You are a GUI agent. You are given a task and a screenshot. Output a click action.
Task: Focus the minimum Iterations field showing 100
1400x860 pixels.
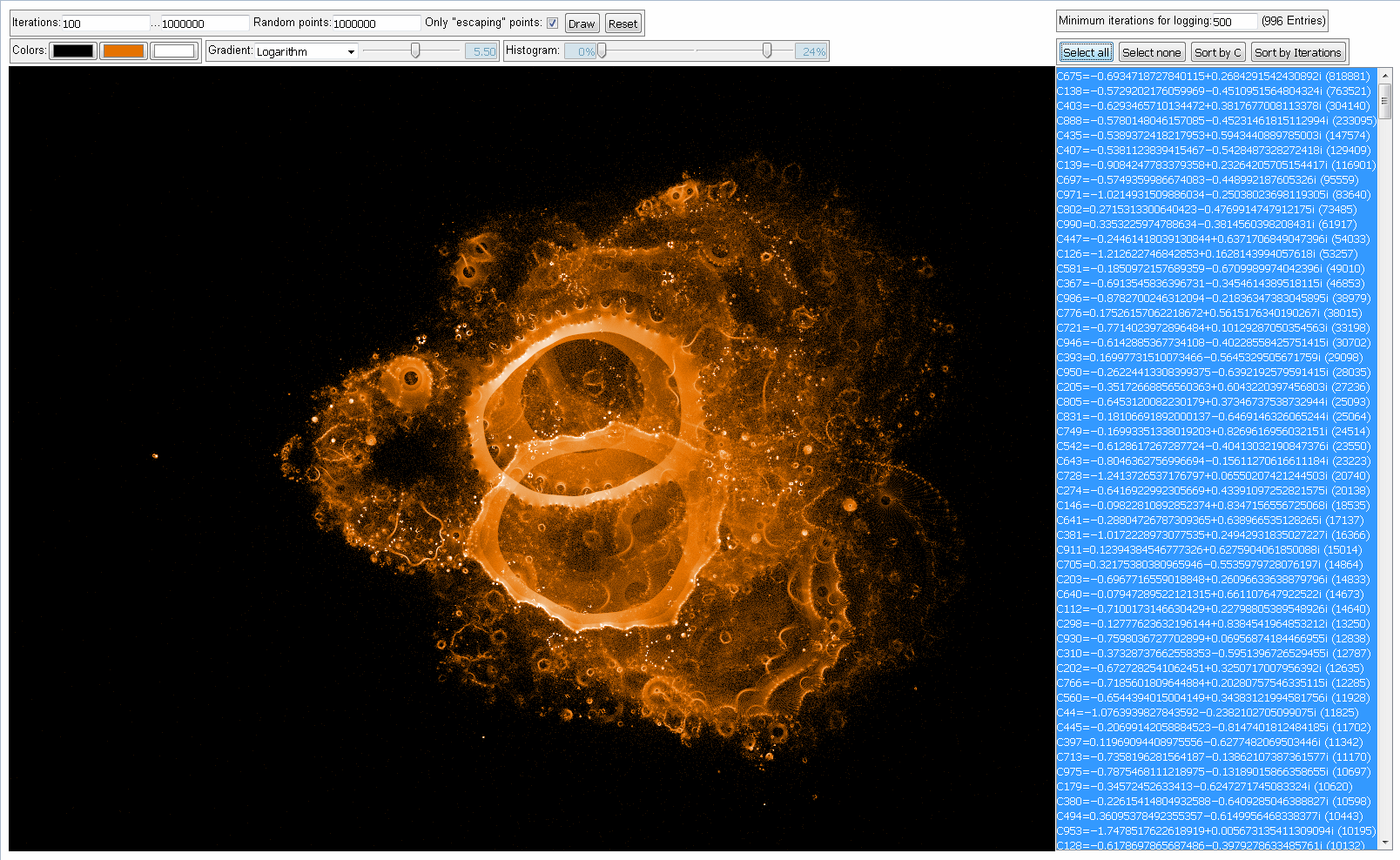click(x=104, y=24)
